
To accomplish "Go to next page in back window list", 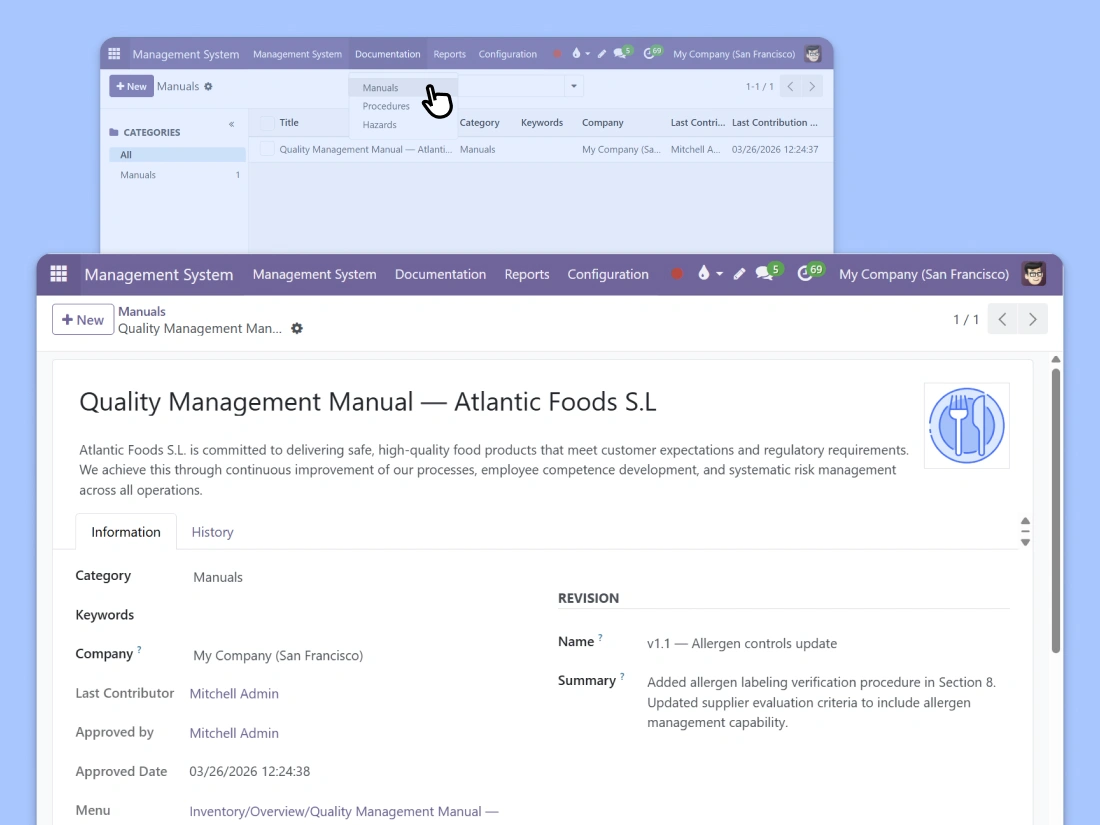I will coord(812,86).
